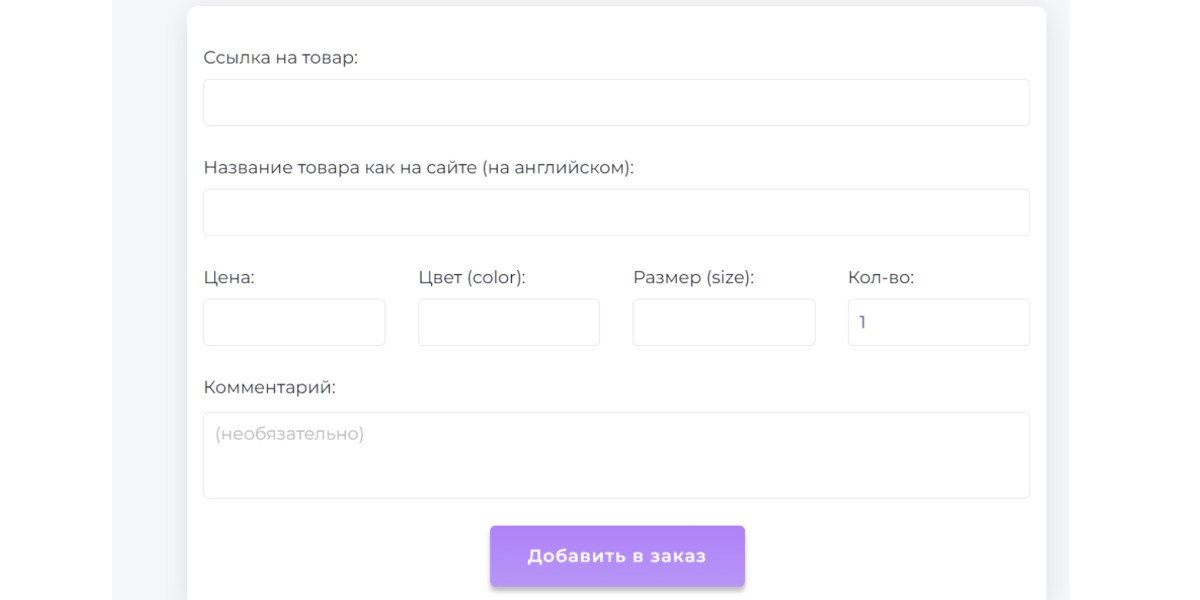Click the 'Размер (size):' label text

pyautogui.click(x=693, y=278)
